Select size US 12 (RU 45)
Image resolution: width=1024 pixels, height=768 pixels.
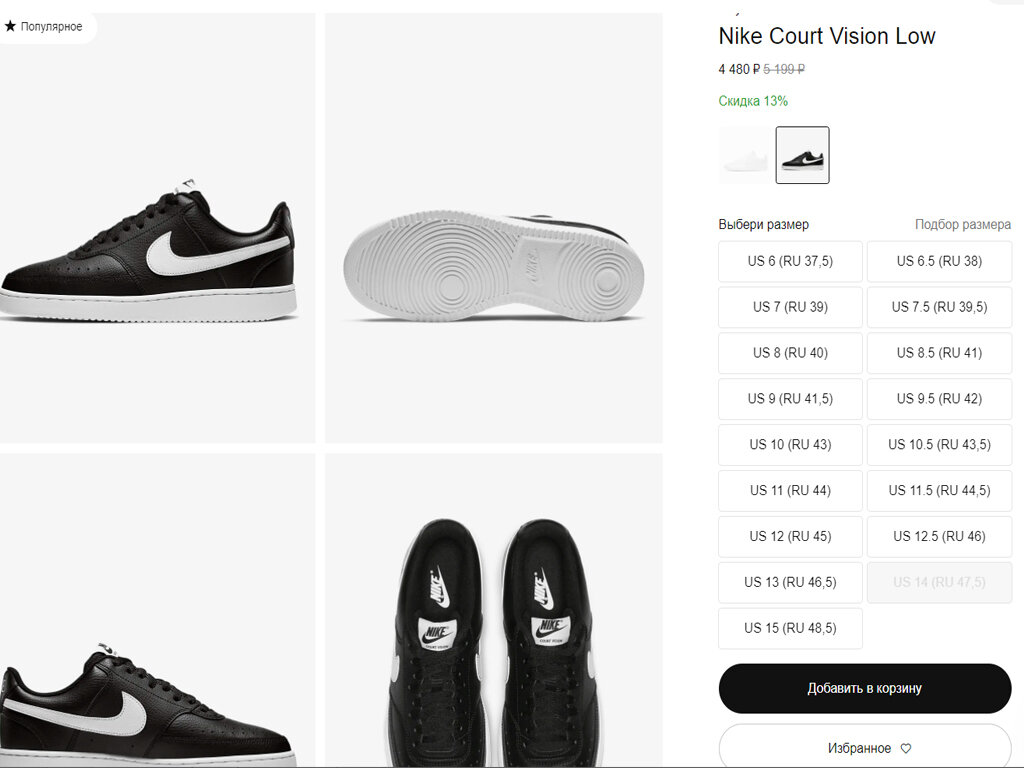[x=790, y=537]
